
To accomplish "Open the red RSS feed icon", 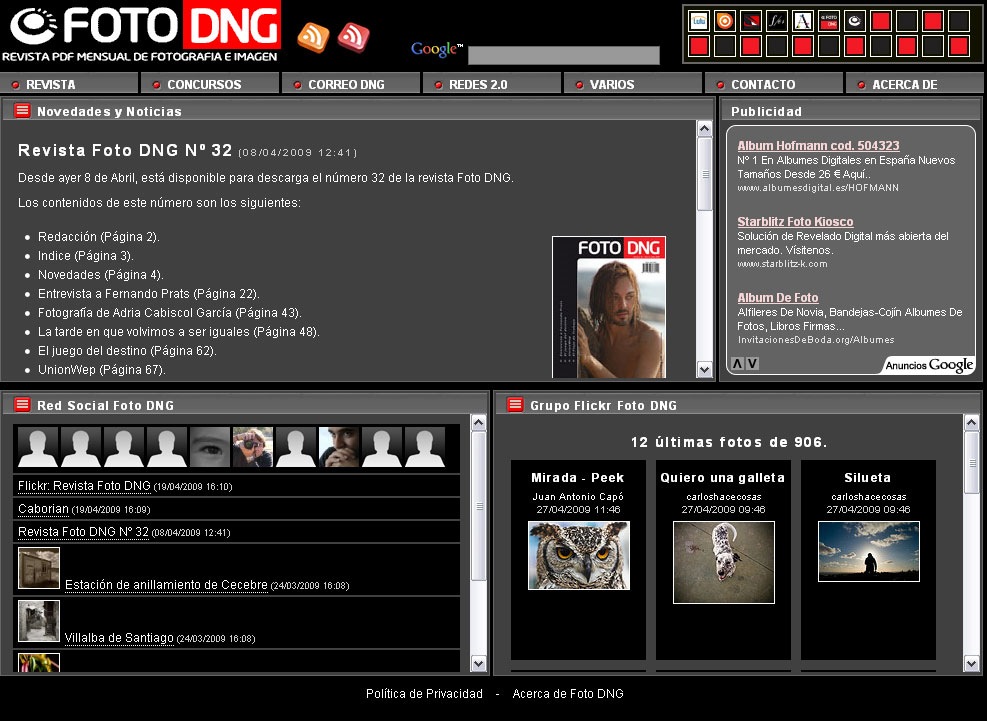I will pyautogui.click(x=353, y=37).
